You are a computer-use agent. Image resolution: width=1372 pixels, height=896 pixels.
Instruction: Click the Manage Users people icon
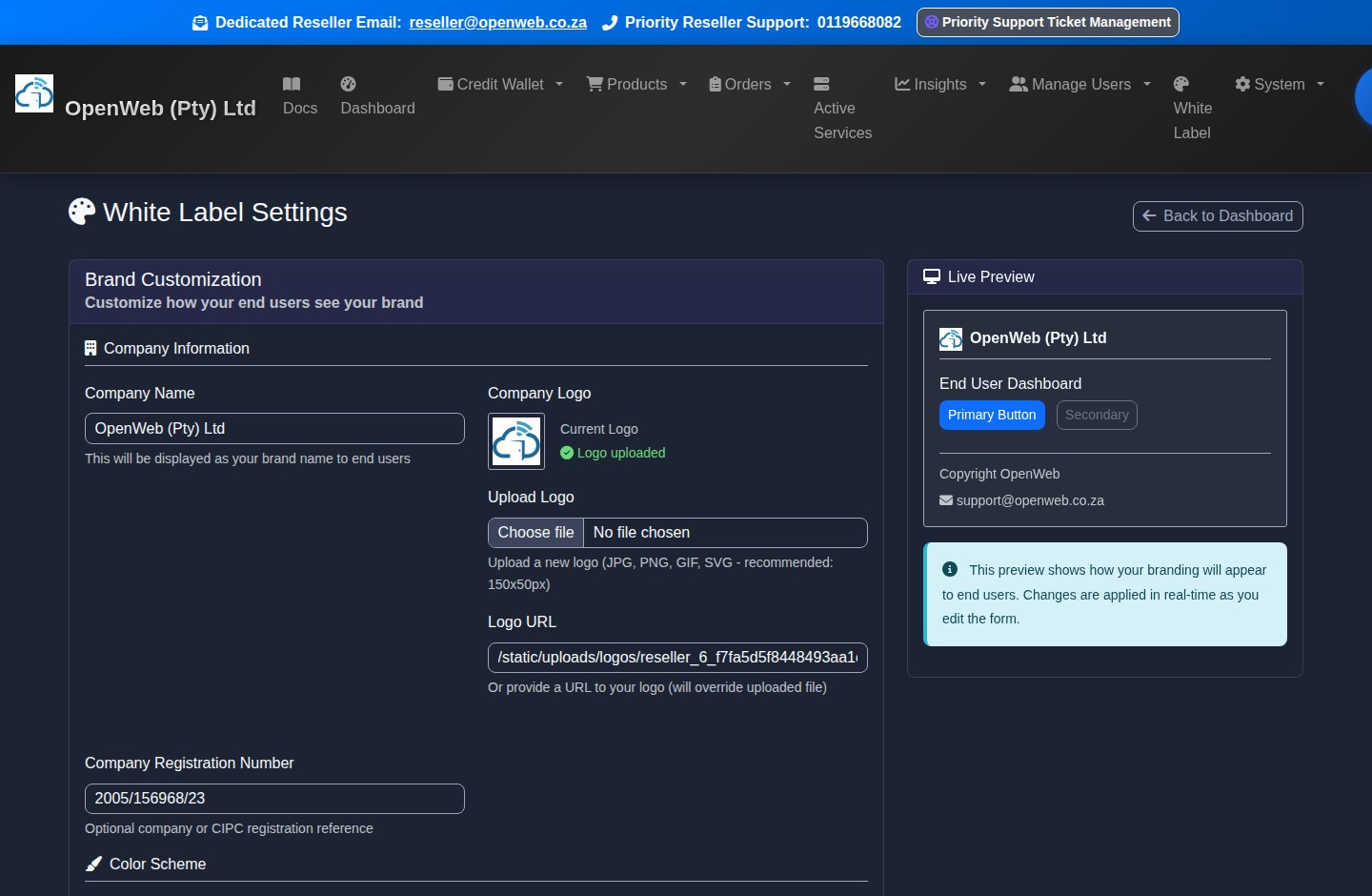[1019, 84]
